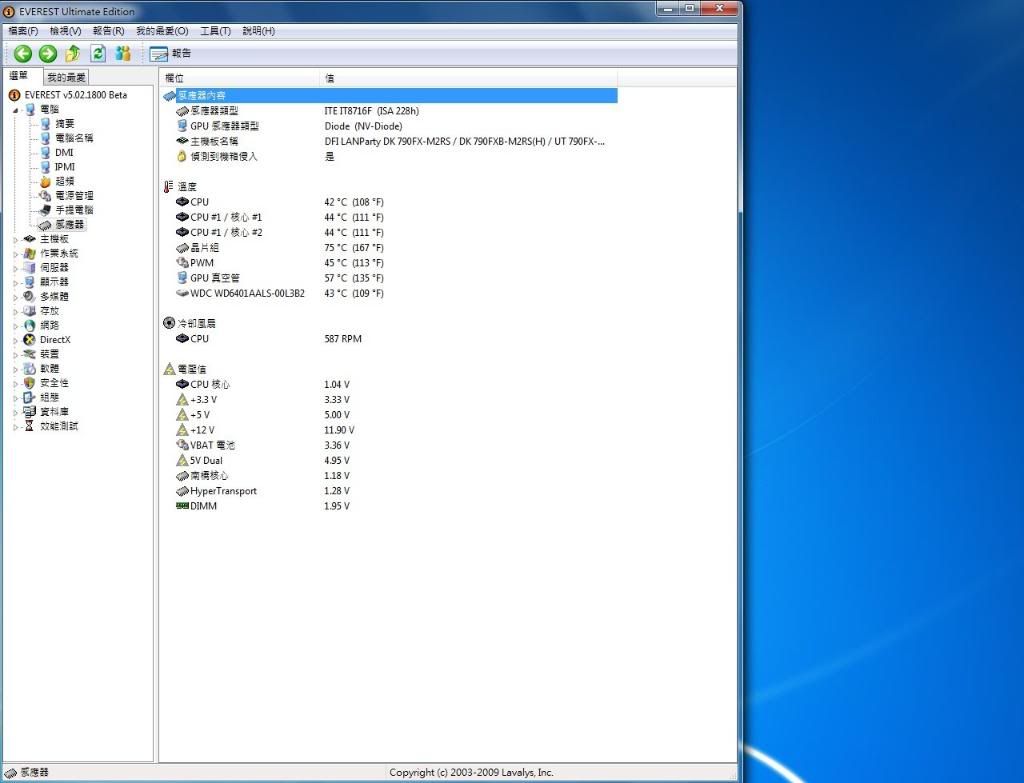Click the warning triangle icon beside 電壓值
Screen dimensions: 1024x783
pos(169,369)
